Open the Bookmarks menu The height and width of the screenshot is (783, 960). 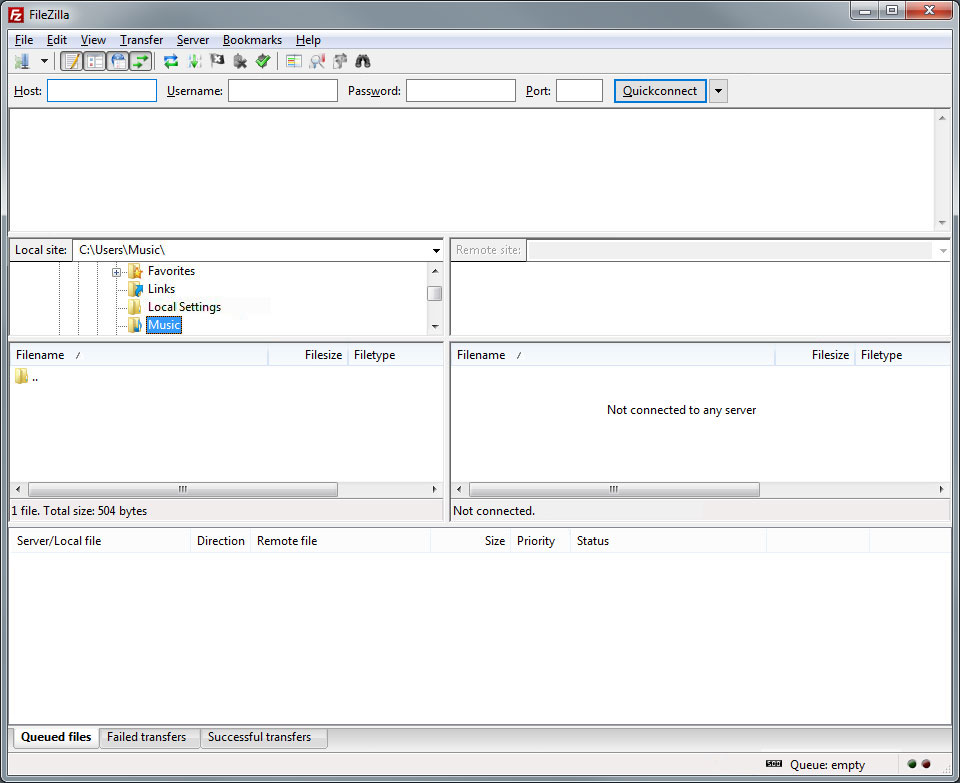point(252,40)
